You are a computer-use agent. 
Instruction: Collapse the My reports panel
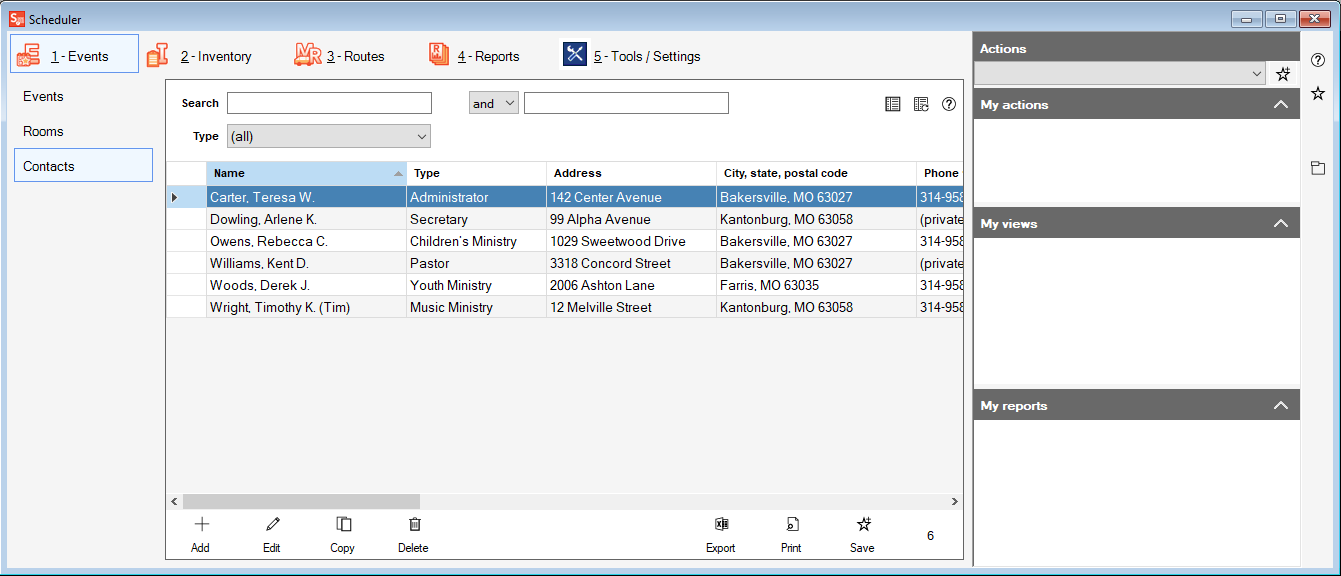coord(1281,406)
